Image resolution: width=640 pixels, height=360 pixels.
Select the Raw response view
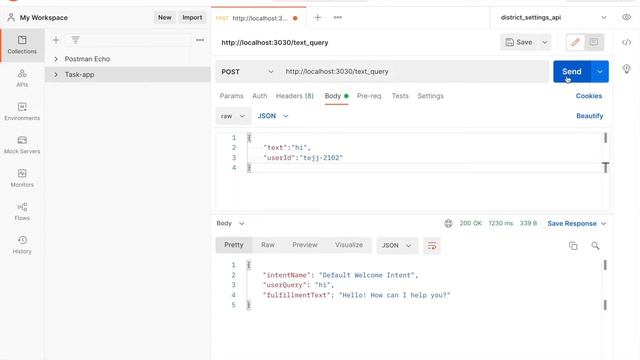tap(268, 245)
